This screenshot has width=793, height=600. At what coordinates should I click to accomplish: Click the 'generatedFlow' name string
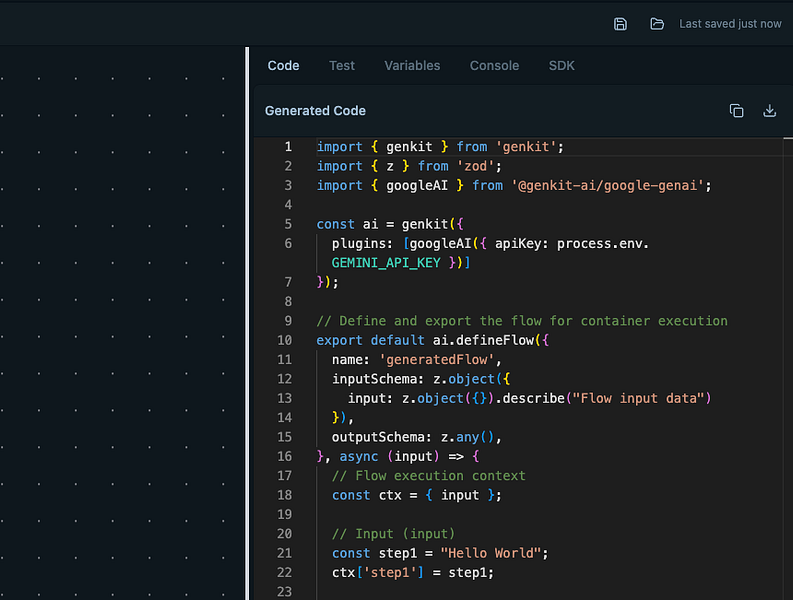[436, 360]
